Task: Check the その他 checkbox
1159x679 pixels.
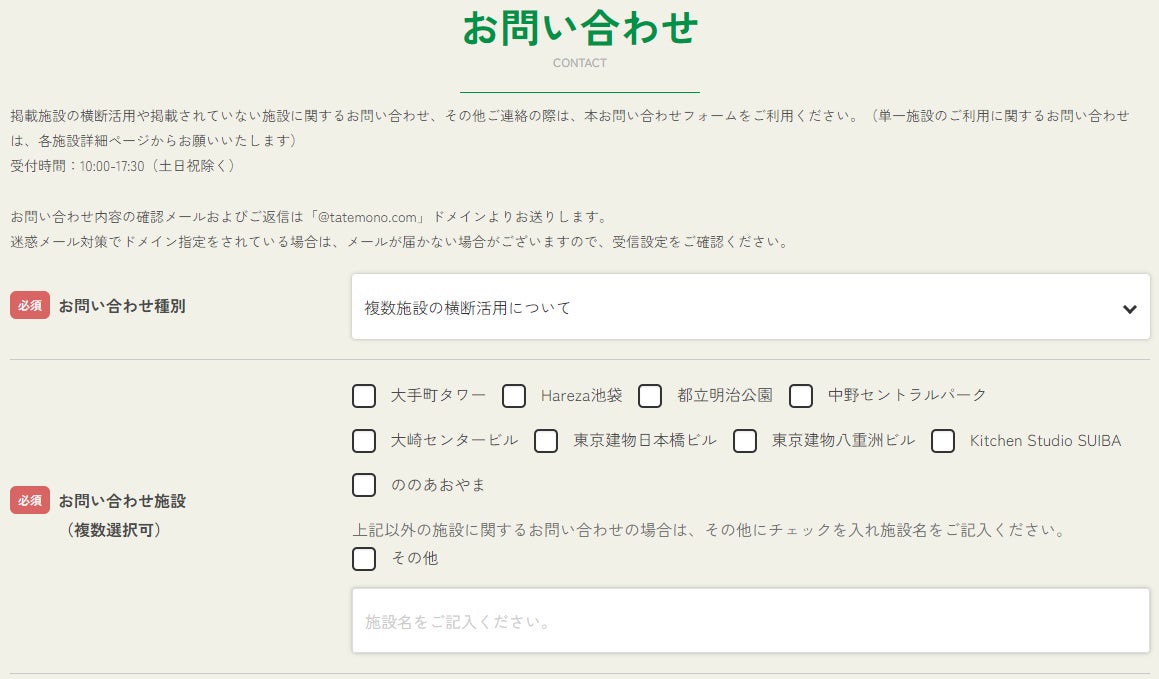Action: tap(364, 559)
